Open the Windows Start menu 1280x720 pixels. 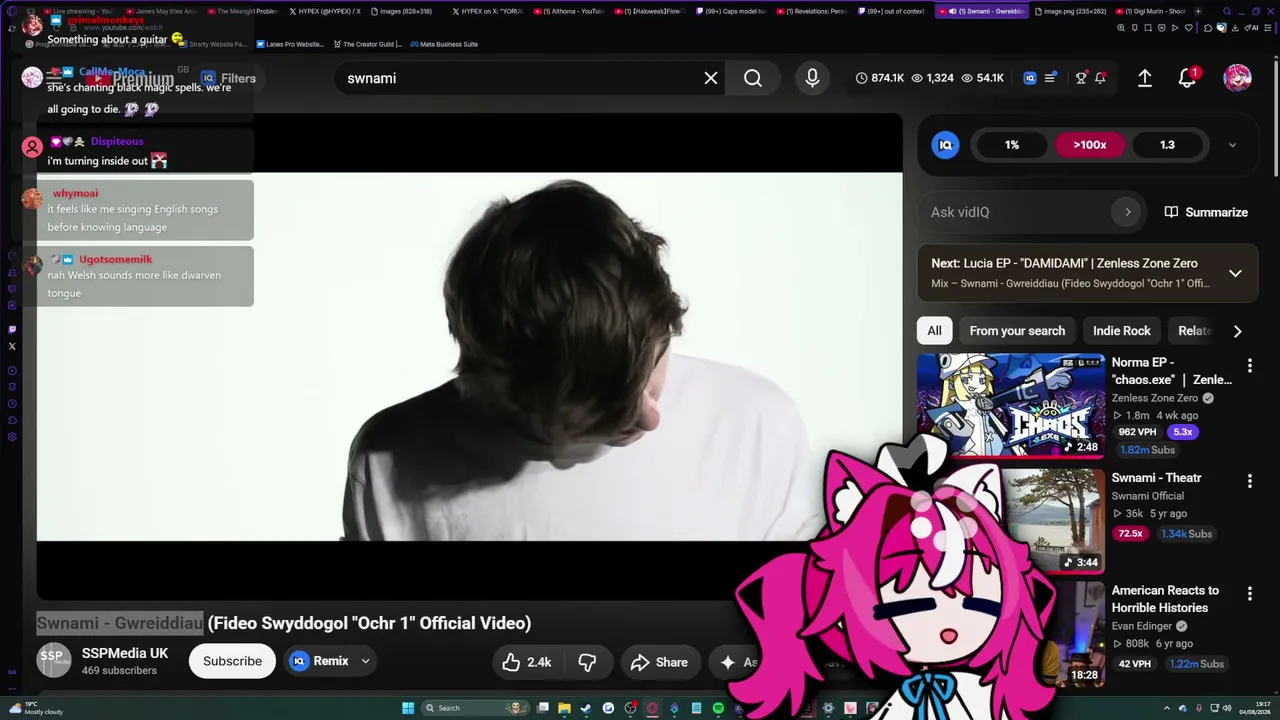(408, 708)
